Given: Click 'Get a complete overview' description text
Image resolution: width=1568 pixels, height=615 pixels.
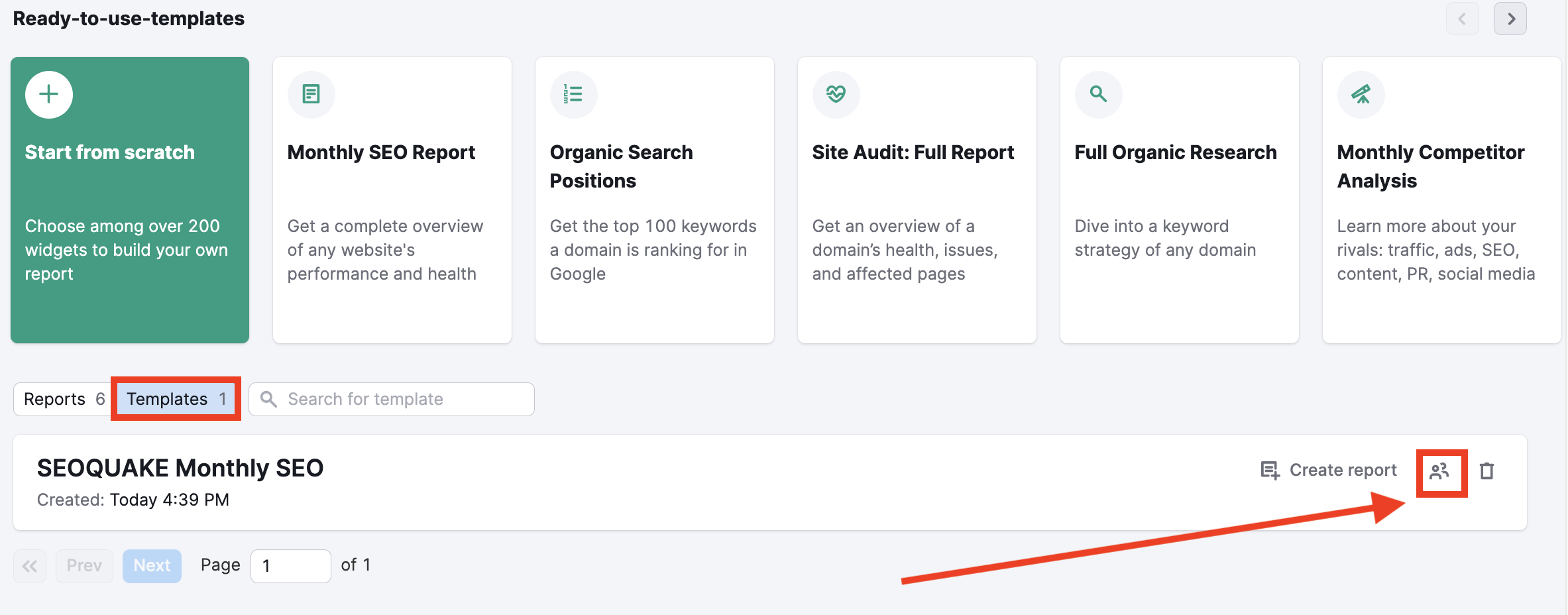Looking at the screenshot, I should tap(385, 250).
